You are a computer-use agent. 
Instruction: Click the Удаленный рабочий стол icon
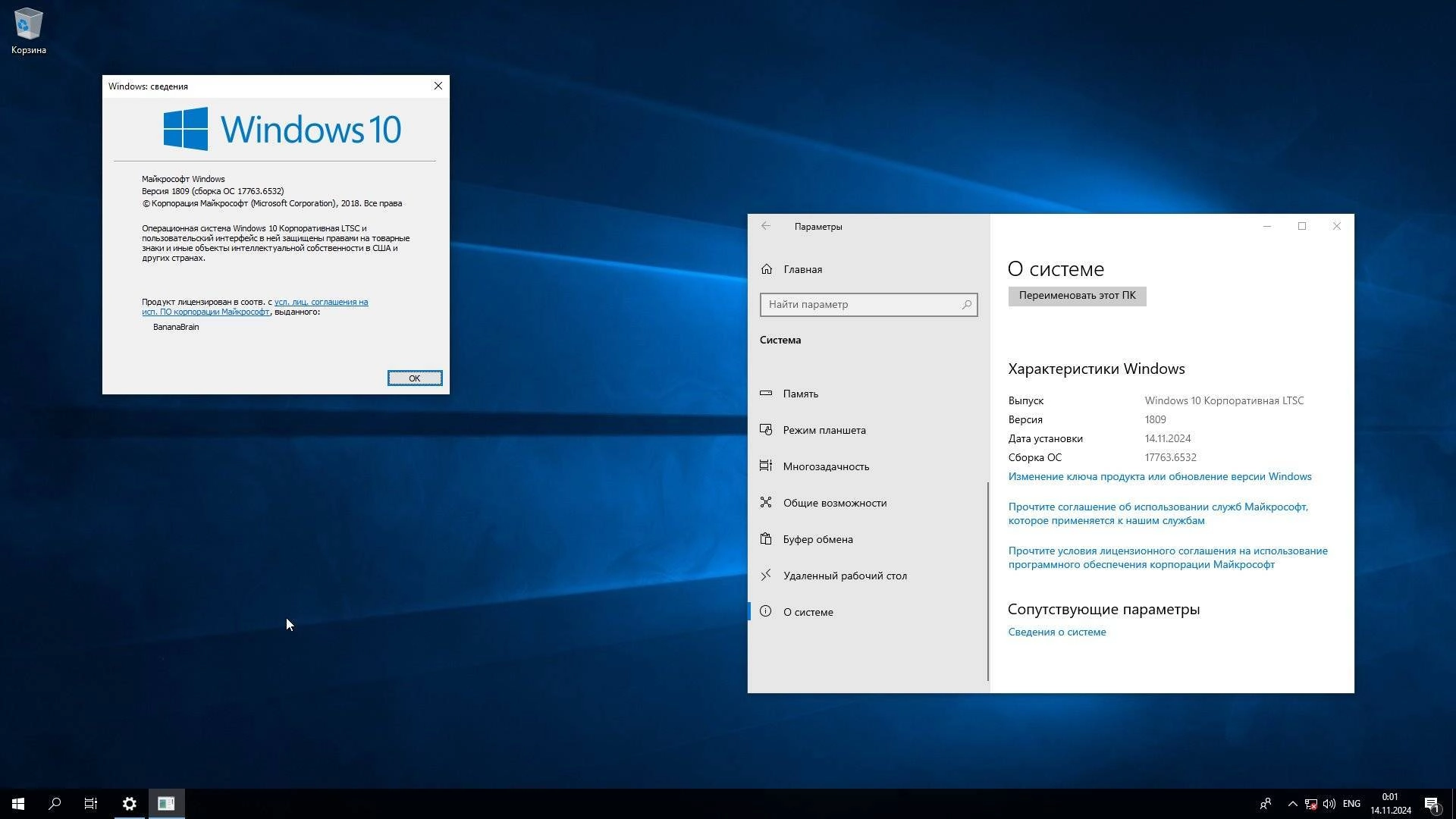[766, 576]
